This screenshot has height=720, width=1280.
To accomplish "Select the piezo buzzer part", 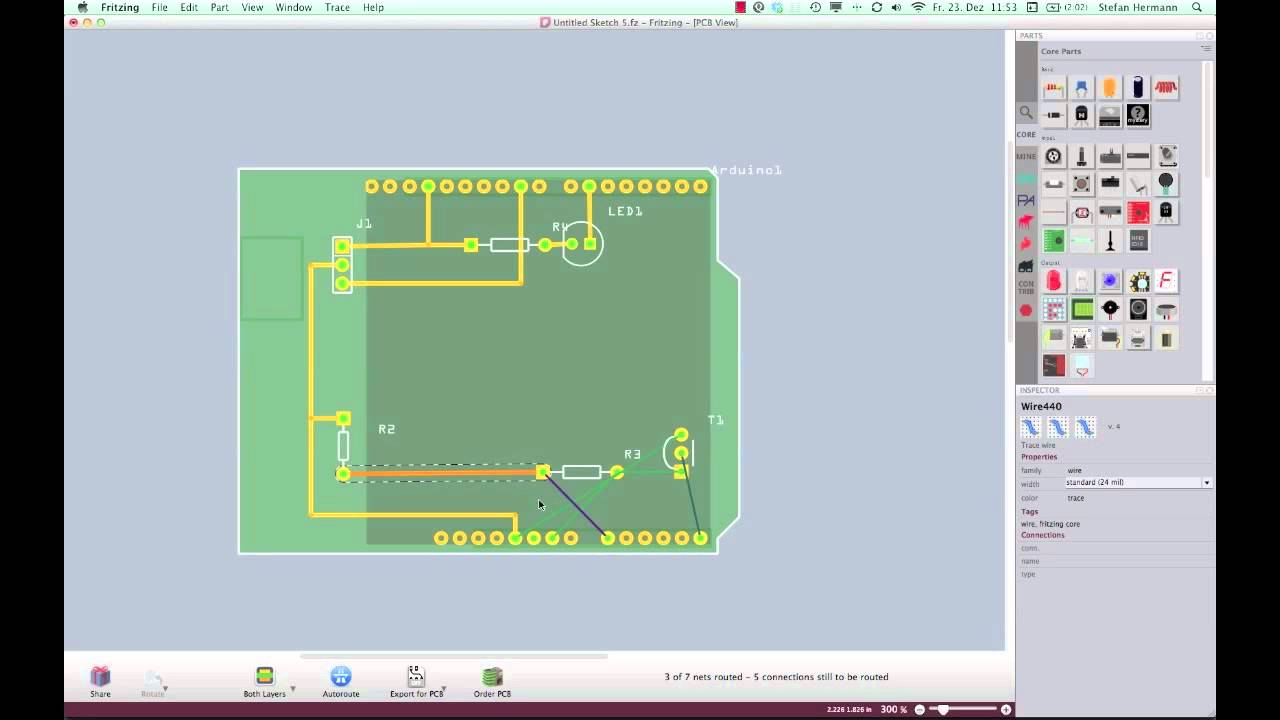I will click(x=1109, y=310).
